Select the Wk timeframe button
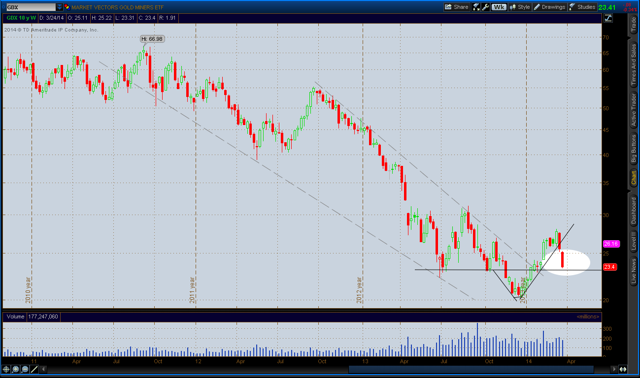 (498, 7)
